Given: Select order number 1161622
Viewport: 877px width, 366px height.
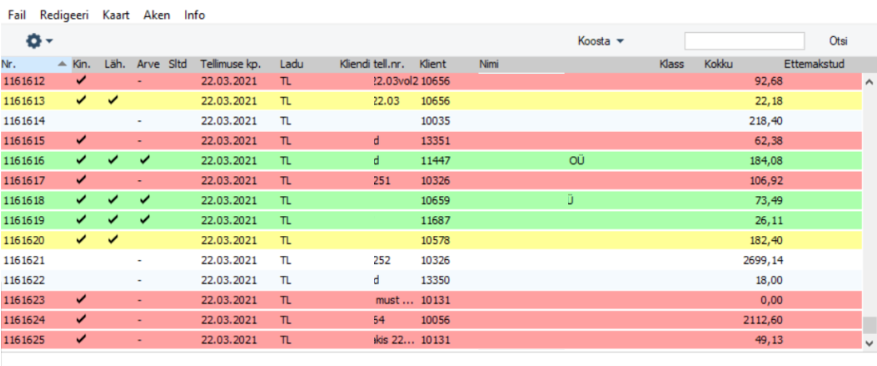Looking at the screenshot, I should coord(24,280).
